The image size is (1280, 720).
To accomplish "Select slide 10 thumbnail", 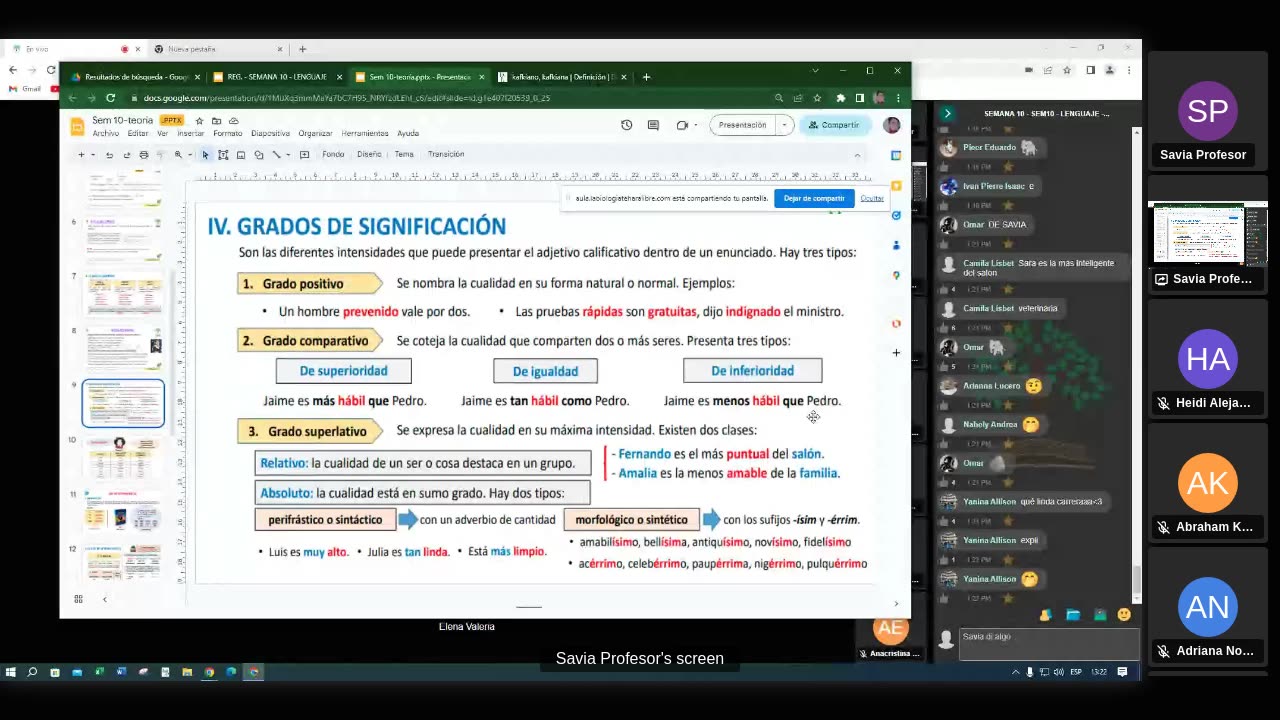I will (124, 457).
